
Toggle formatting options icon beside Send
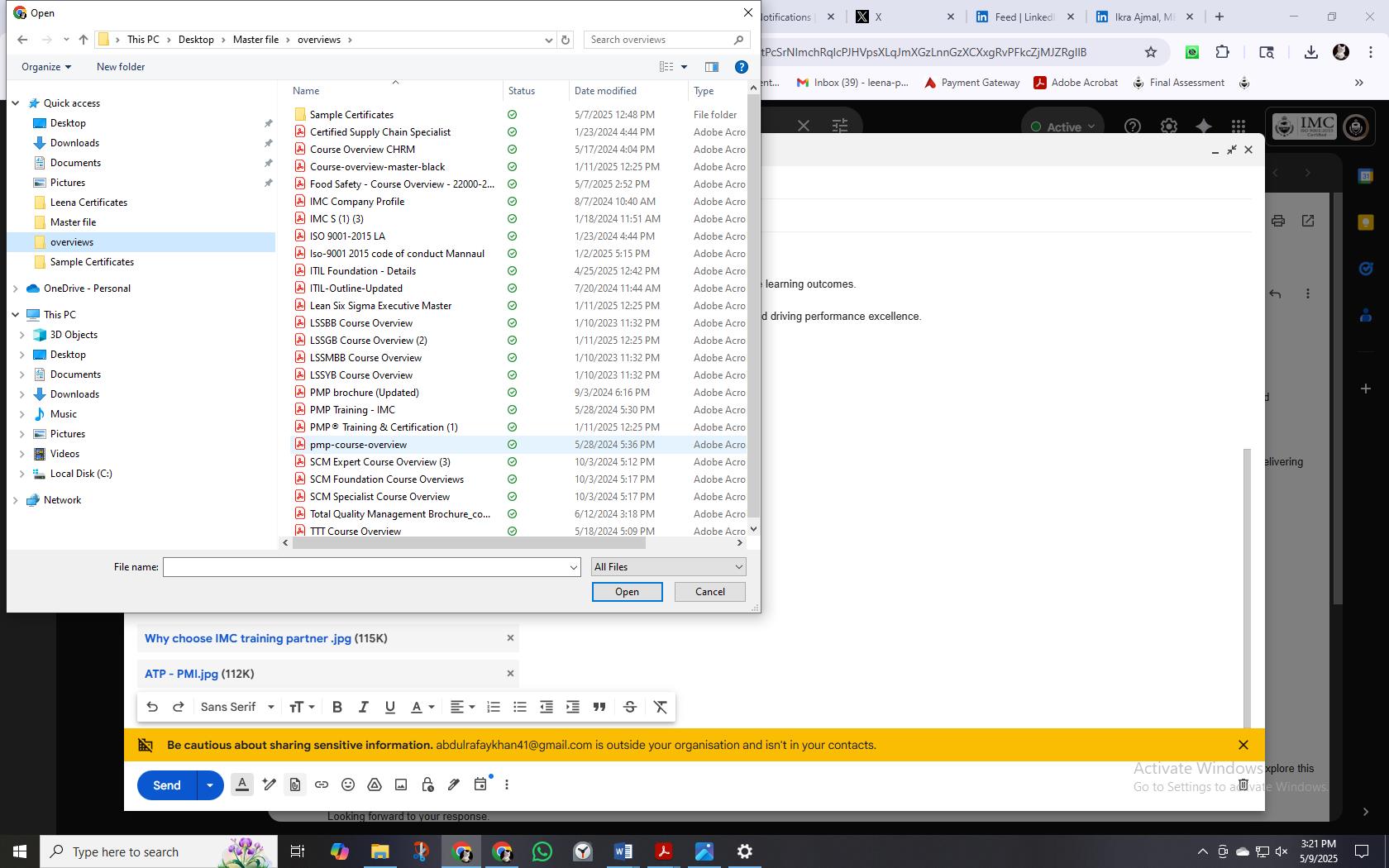click(x=242, y=785)
